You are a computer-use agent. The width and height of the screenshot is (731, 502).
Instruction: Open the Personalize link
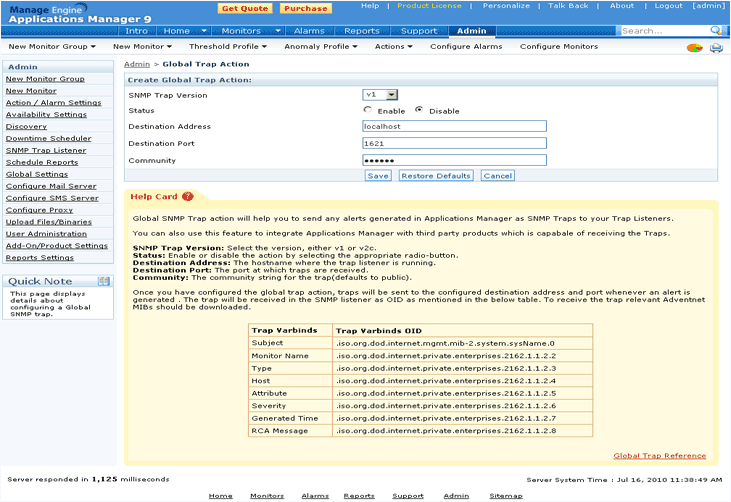[506, 6]
